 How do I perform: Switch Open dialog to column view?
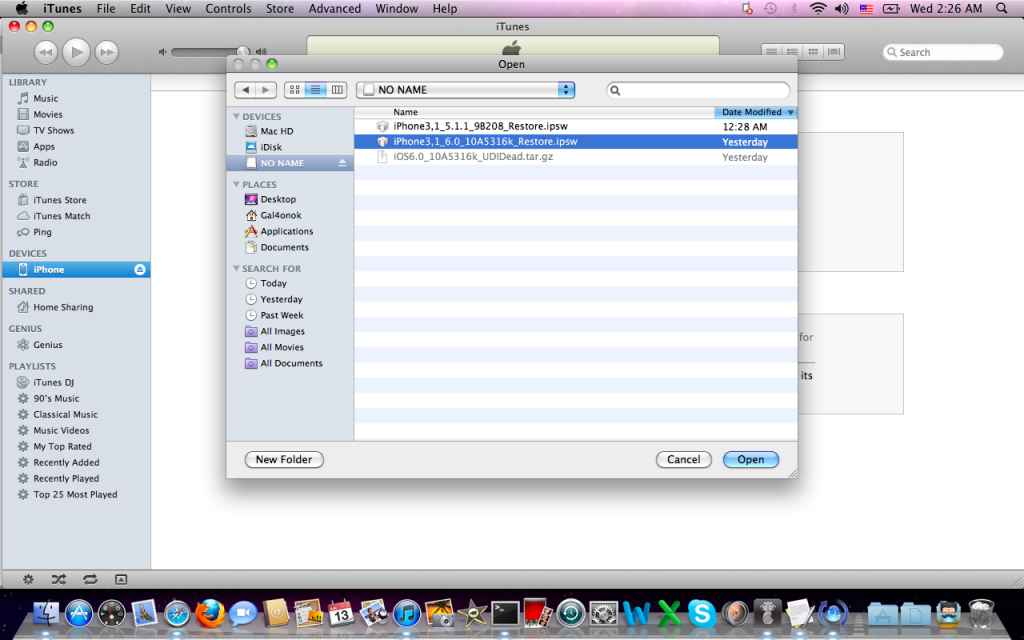(x=337, y=90)
